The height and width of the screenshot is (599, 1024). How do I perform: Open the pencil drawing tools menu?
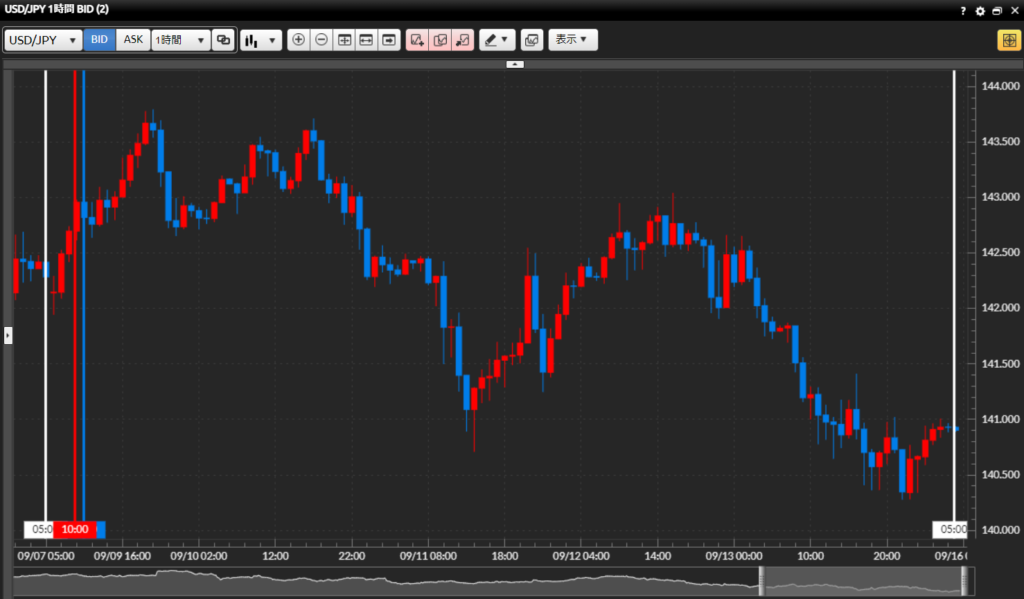[496, 40]
